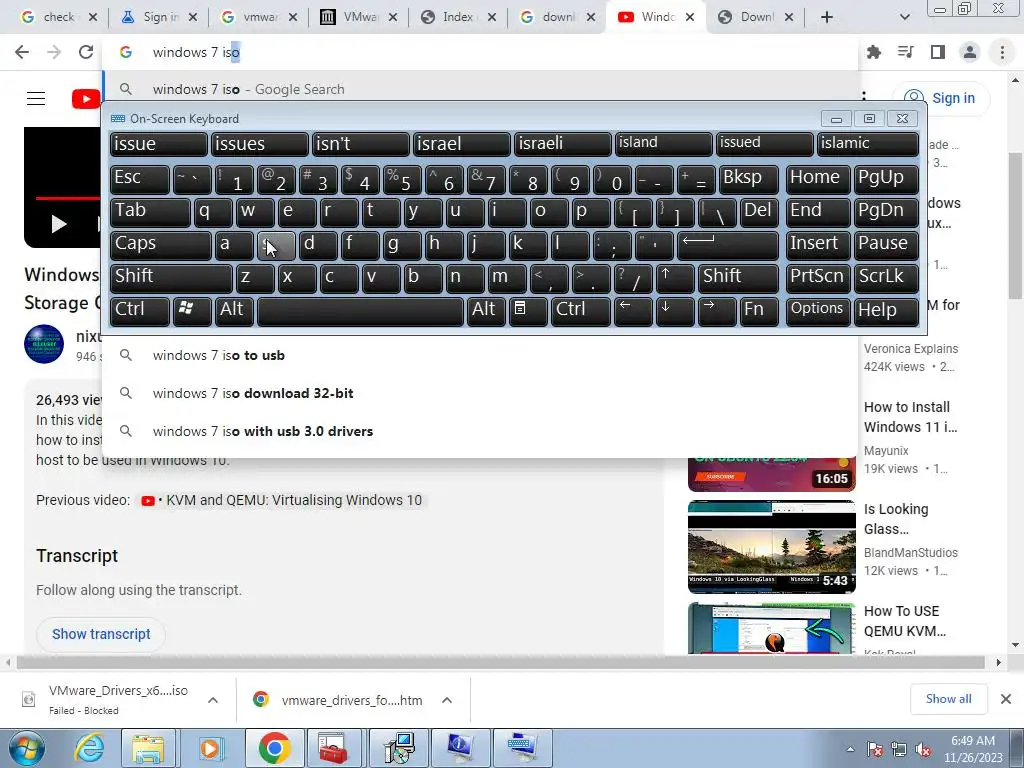
Task: Click the red video progress bar
Action: (68, 197)
